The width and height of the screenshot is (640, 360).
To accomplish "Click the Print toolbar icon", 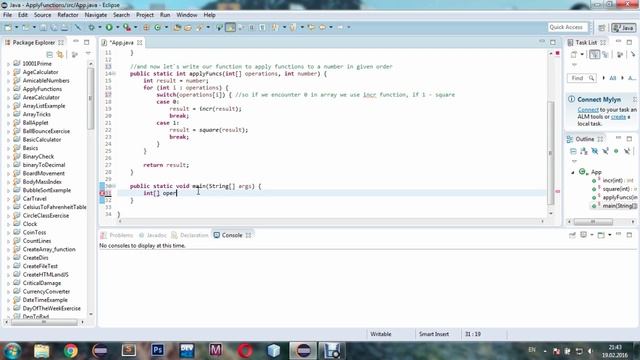I will (64, 27).
